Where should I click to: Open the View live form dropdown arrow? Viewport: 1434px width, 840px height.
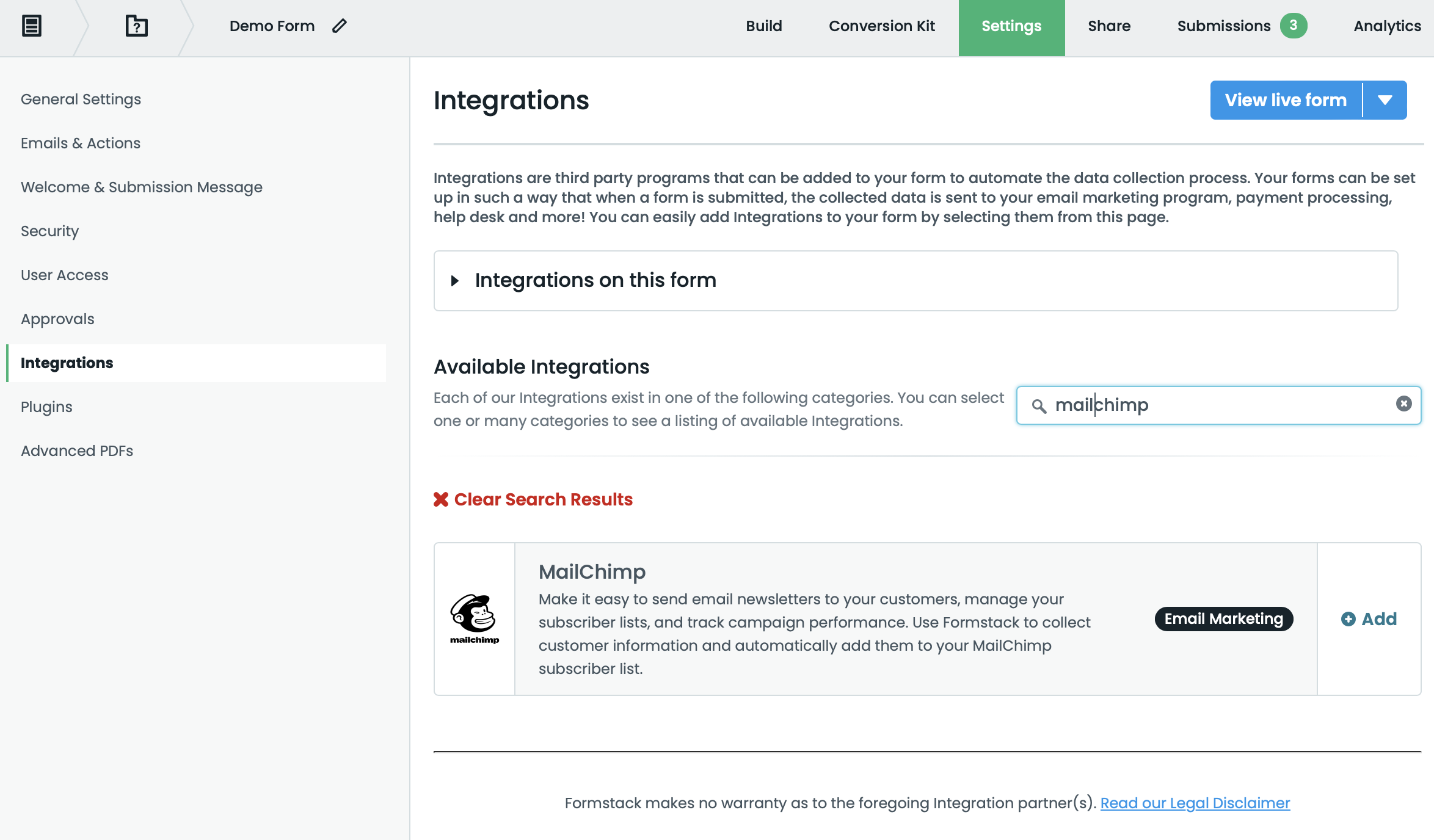[x=1385, y=100]
